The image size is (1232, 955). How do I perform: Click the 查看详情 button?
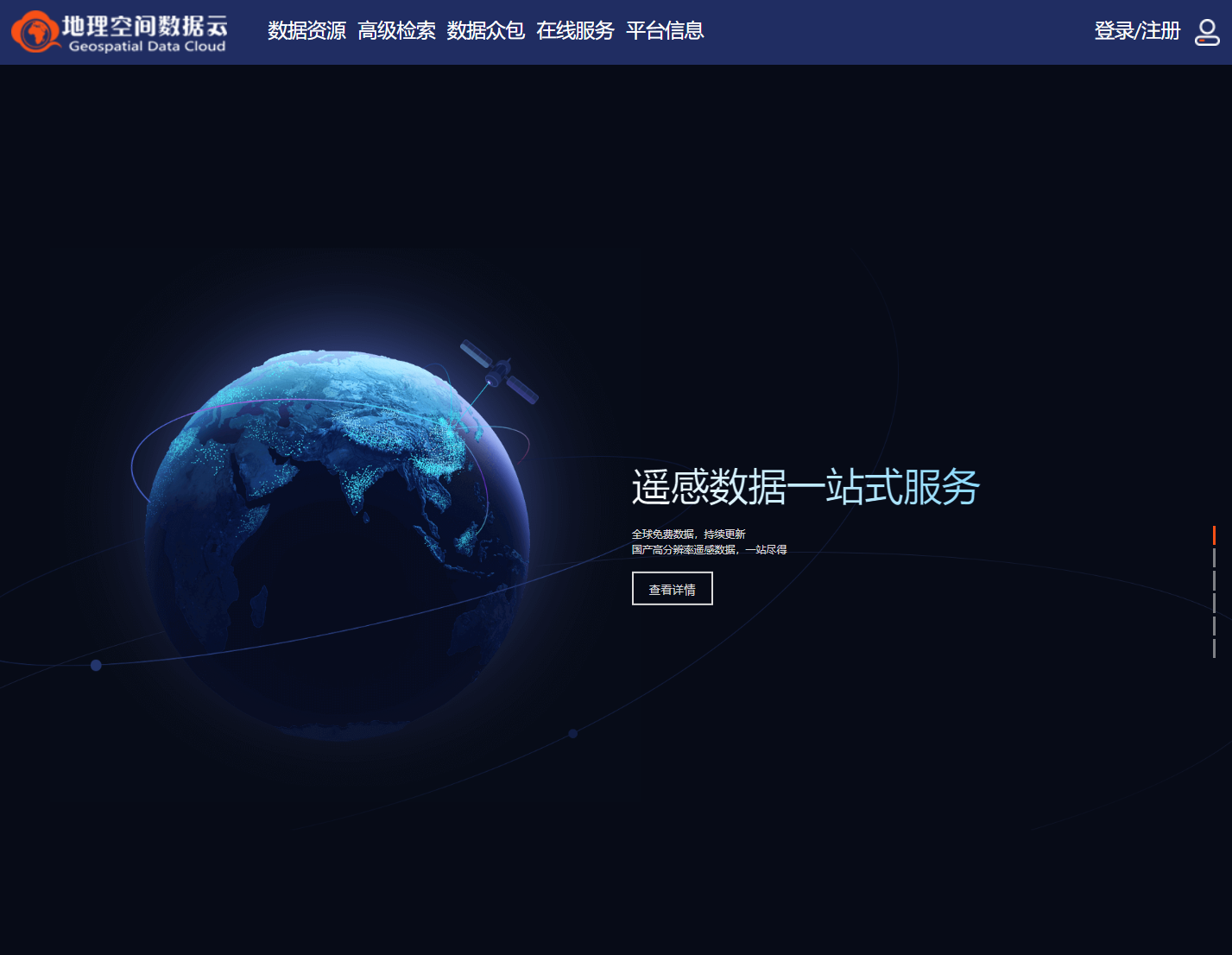[672, 588]
